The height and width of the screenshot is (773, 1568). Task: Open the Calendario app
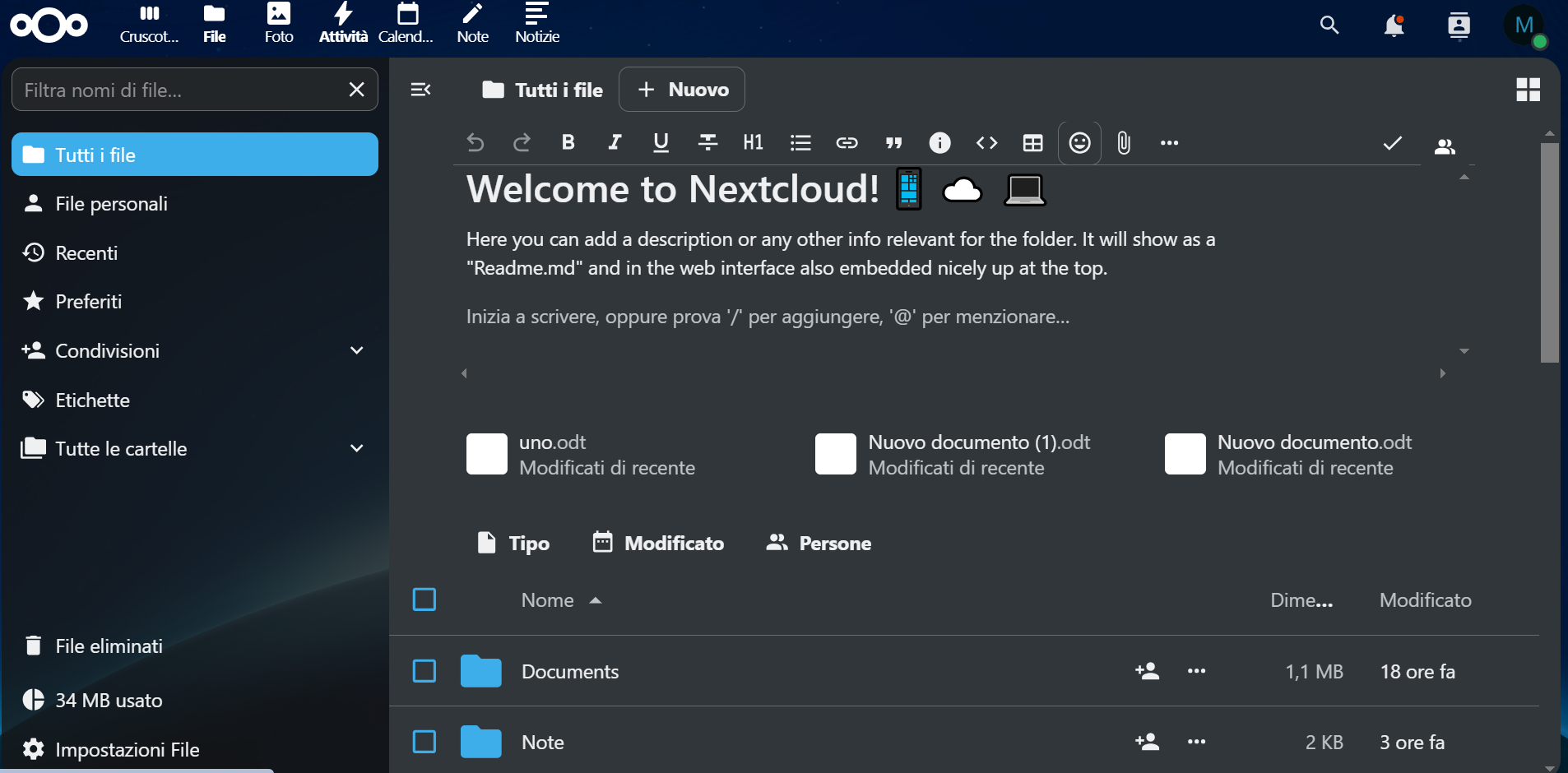tap(407, 25)
